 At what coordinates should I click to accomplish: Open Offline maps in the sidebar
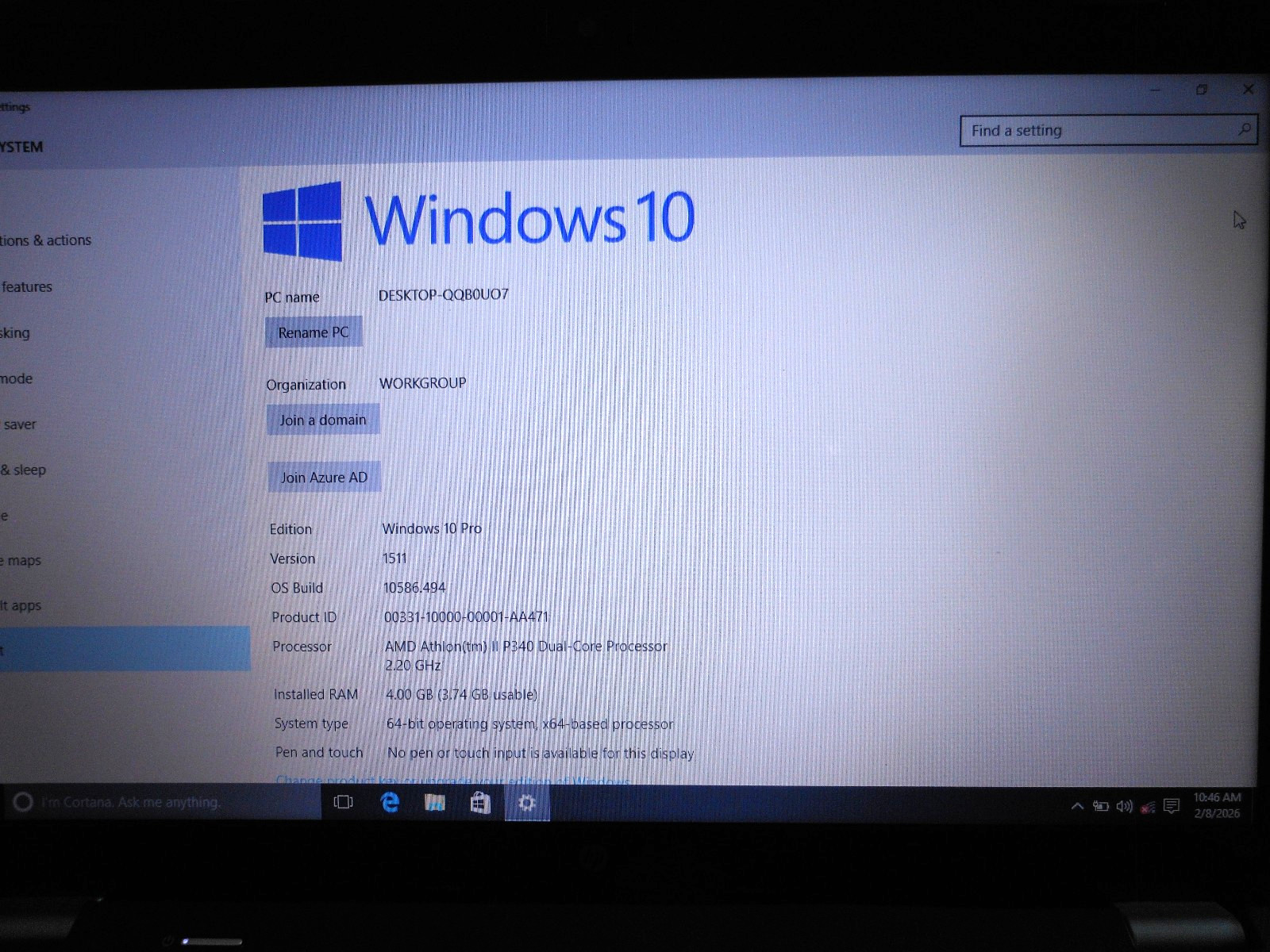21,560
